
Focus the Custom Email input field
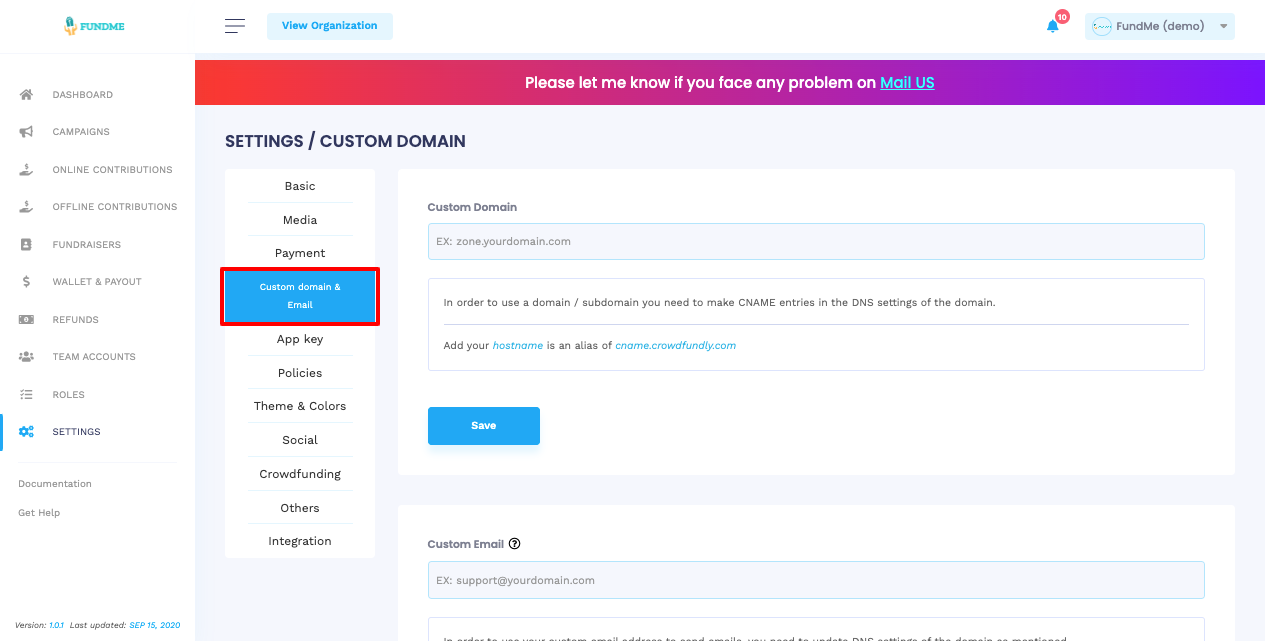pyautogui.click(x=815, y=580)
